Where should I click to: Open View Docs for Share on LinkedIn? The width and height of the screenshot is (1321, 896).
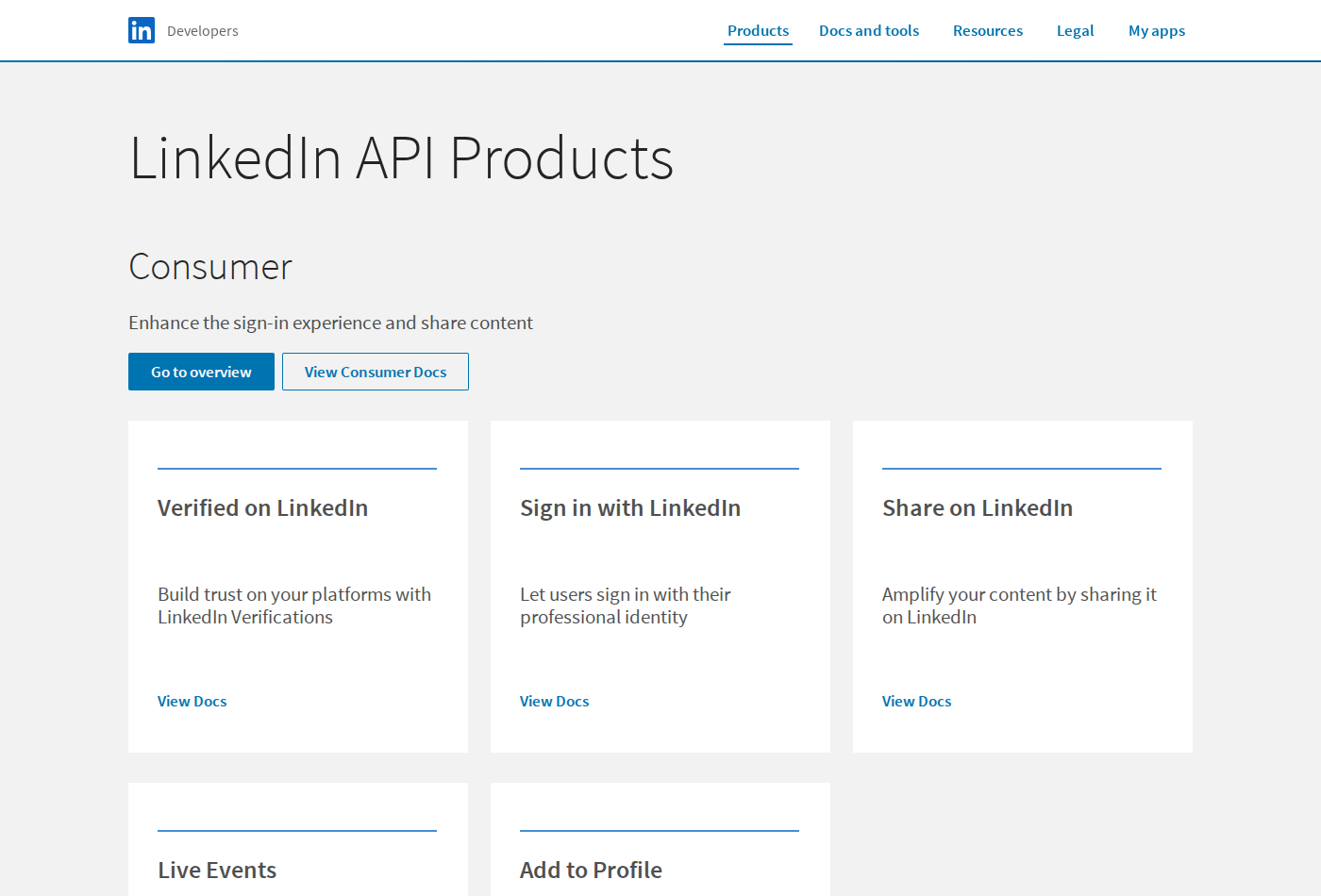[917, 701]
